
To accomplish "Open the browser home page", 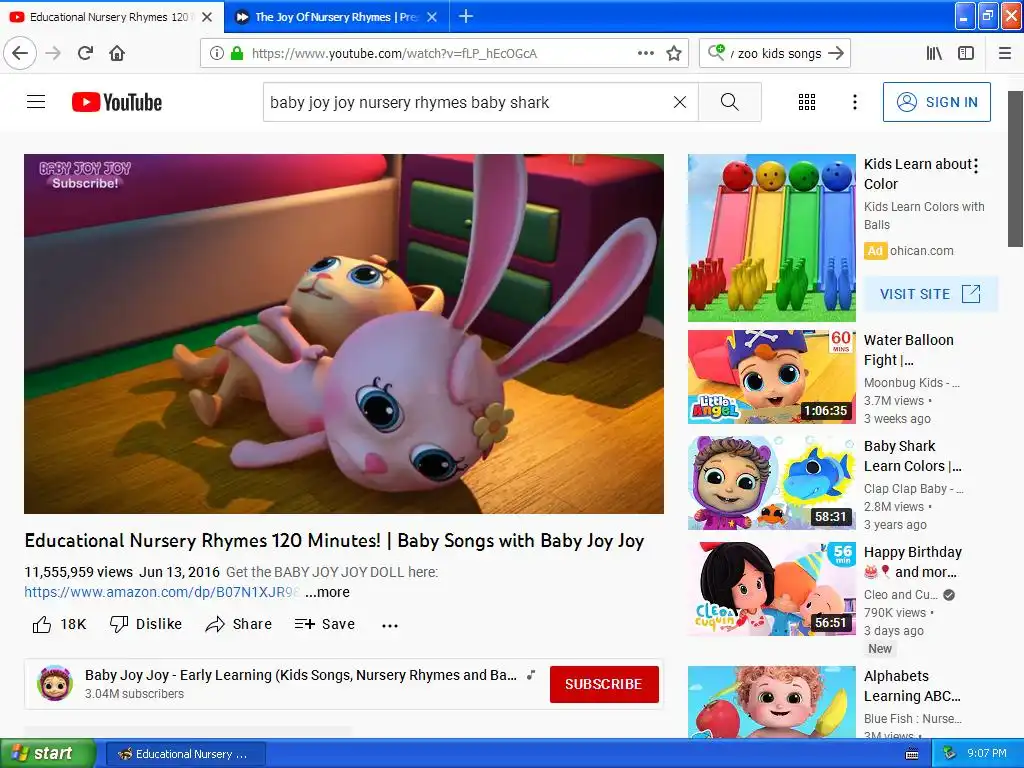I will tap(117, 53).
